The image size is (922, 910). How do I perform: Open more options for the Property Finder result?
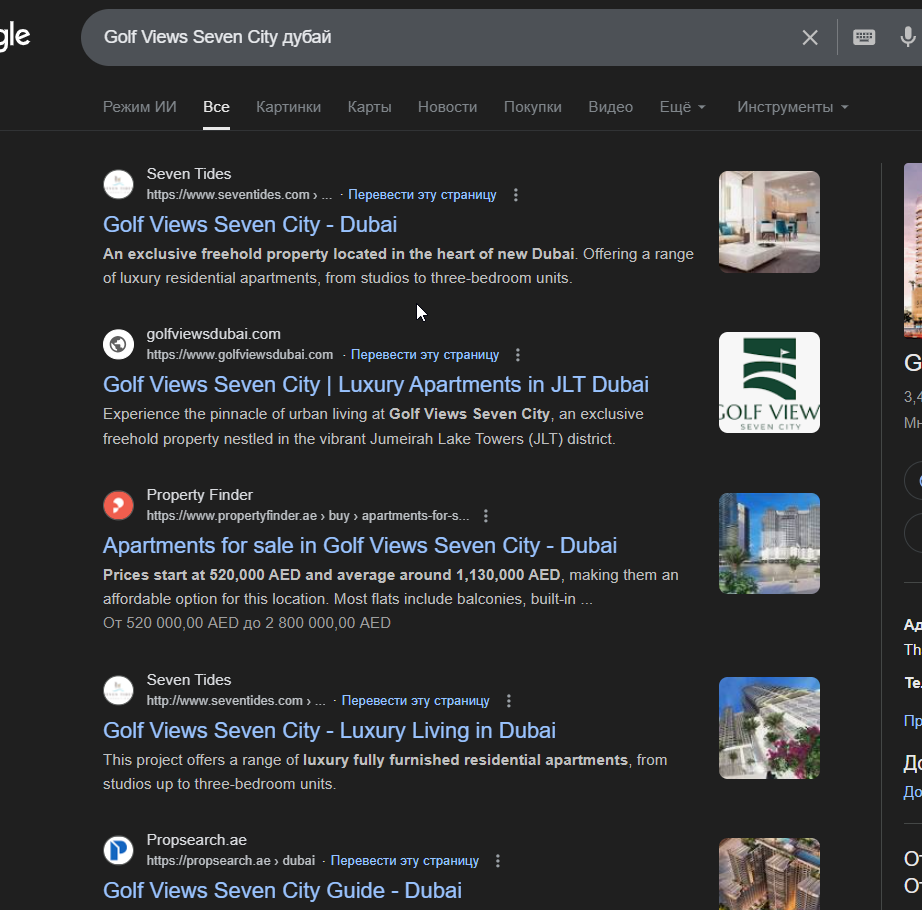[x=486, y=516]
